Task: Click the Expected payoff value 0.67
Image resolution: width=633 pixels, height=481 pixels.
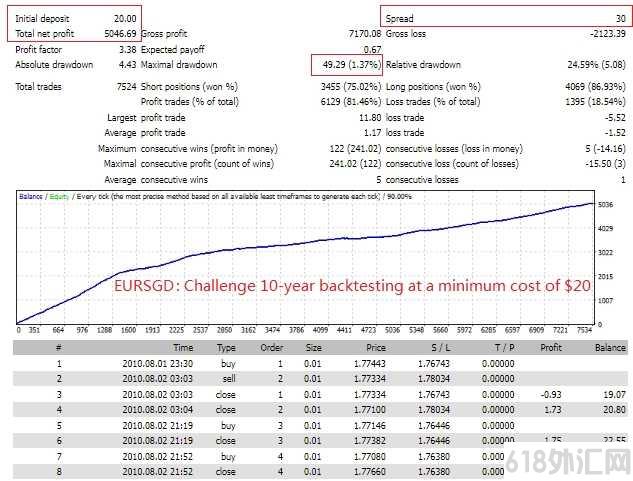Action: (373, 50)
